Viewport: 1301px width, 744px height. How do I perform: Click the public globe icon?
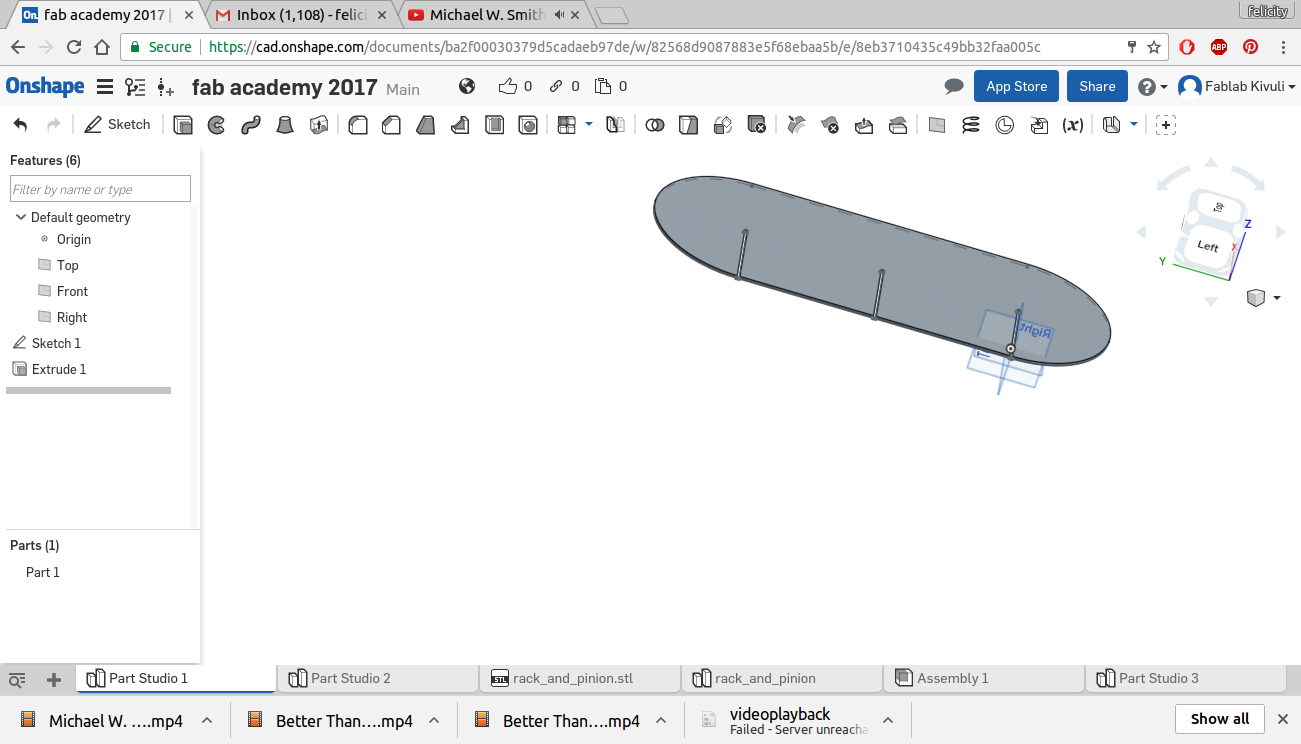click(x=467, y=86)
